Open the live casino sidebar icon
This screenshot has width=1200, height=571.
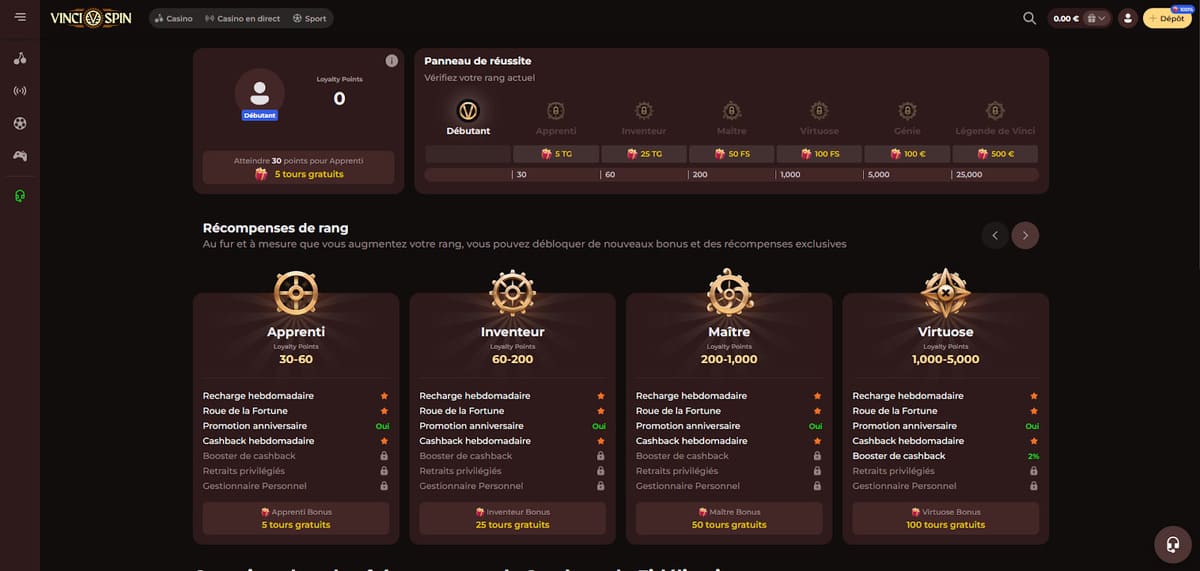[20, 91]
